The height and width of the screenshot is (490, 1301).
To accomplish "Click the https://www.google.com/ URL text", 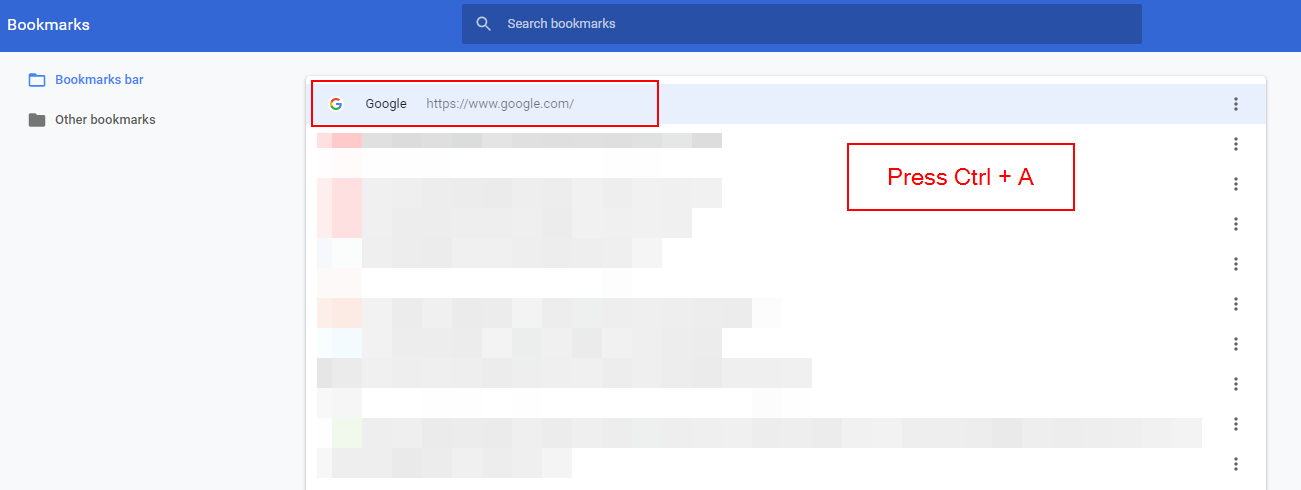I will pyautogui.click(x=500, y=104).
